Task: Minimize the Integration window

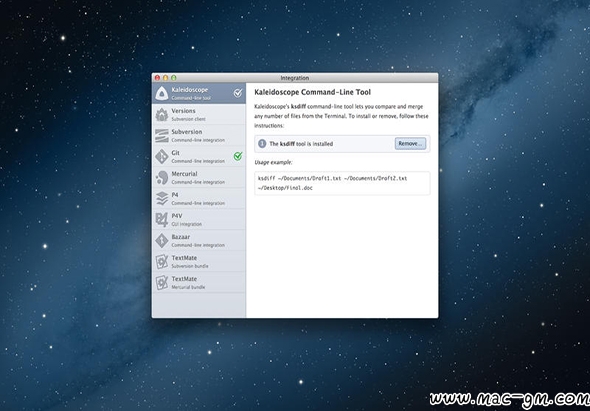Action: [x=165, y=78]
